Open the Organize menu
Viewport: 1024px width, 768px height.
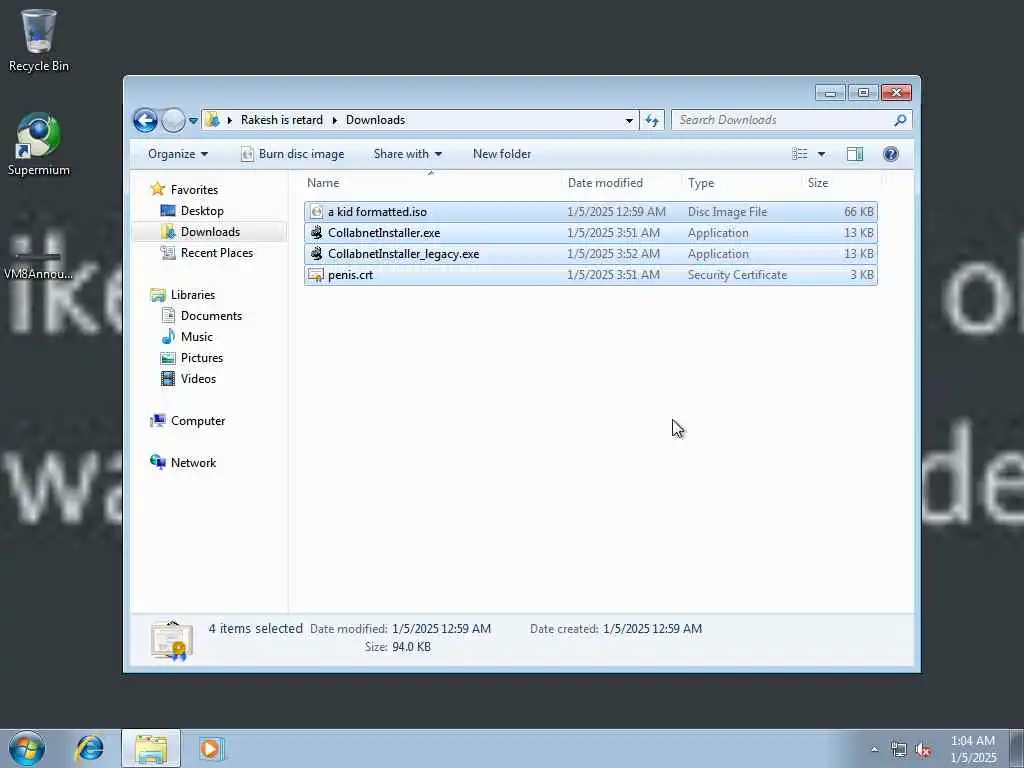click(178, 154)
